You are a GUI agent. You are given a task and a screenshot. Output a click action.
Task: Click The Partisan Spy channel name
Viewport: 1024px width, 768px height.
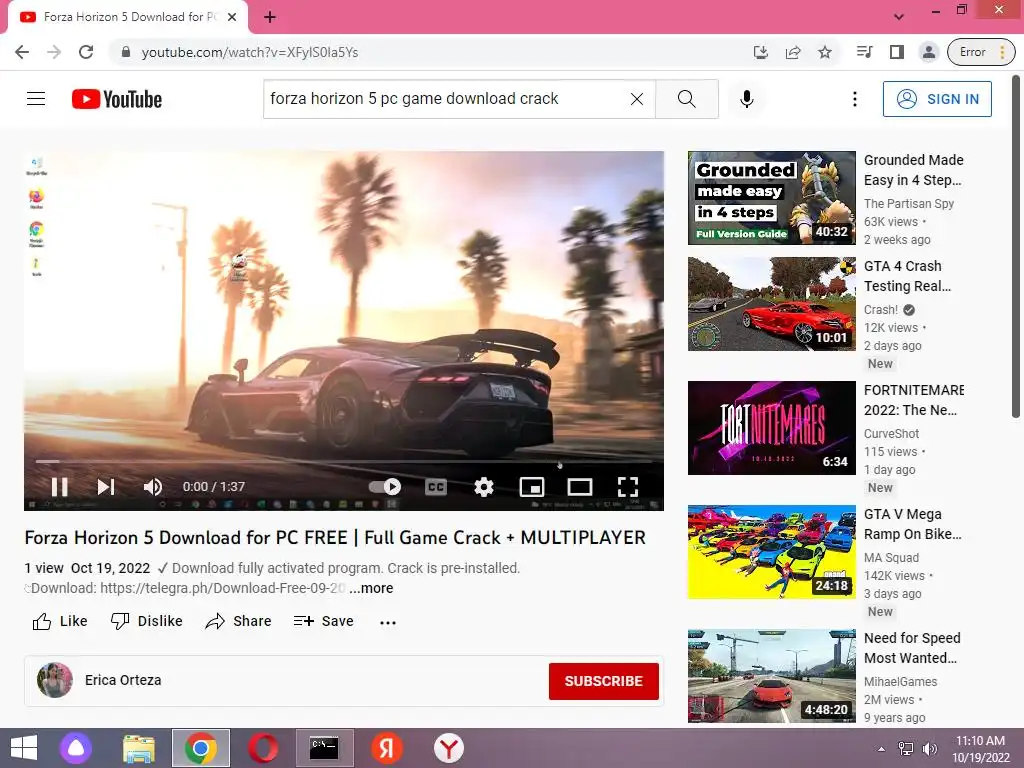pyautogui.click(x=908, y=204)
